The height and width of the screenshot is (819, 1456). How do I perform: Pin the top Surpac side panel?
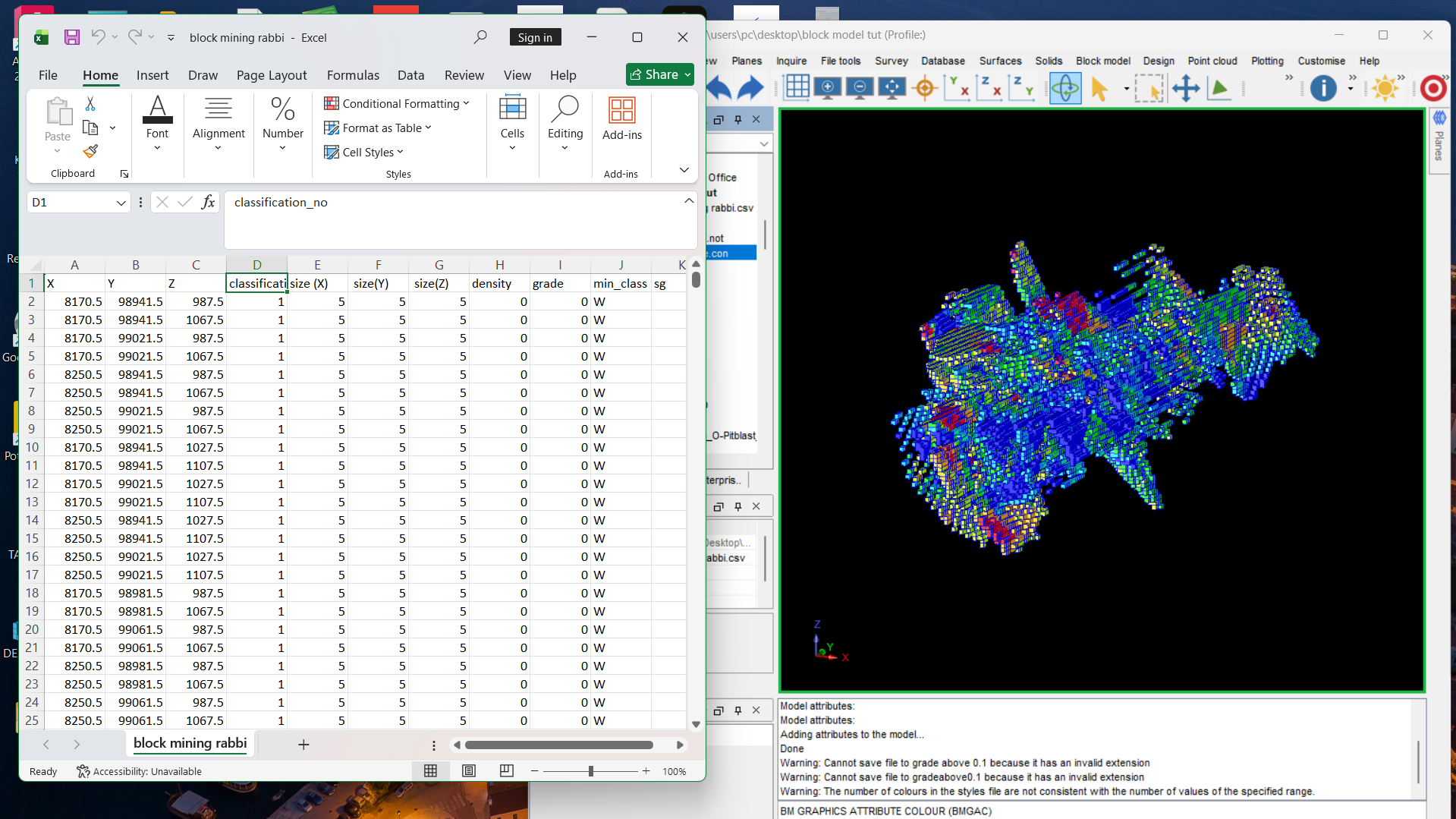737,119
